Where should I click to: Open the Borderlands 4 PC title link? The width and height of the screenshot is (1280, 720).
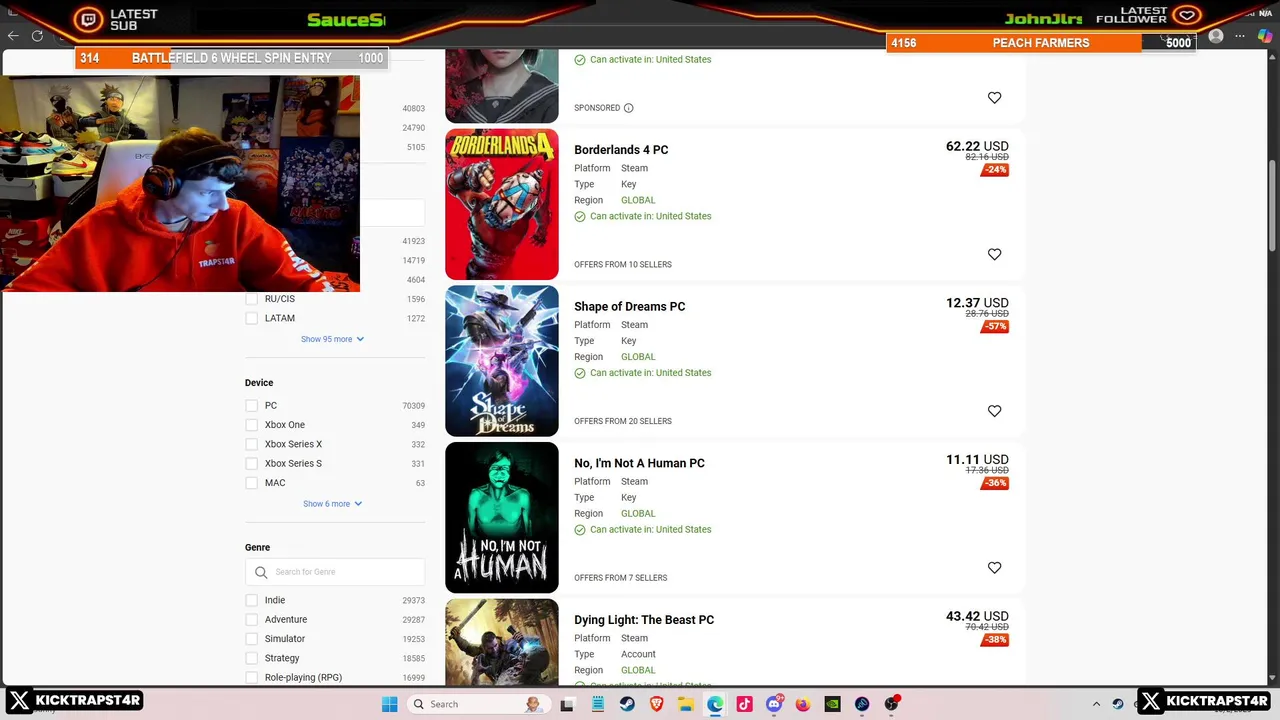point(621,150)
